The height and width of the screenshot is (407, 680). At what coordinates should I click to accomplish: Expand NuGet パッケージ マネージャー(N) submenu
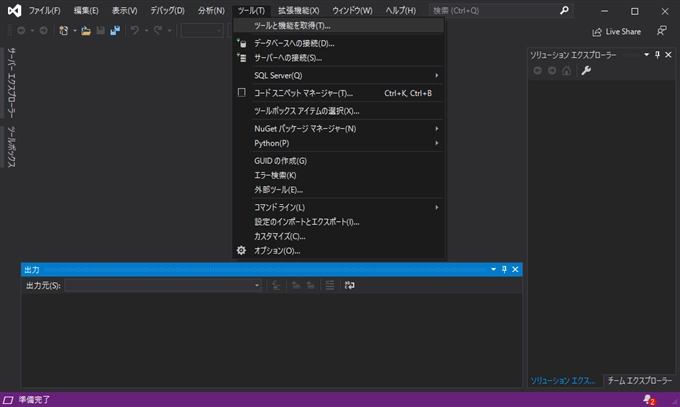338,128
